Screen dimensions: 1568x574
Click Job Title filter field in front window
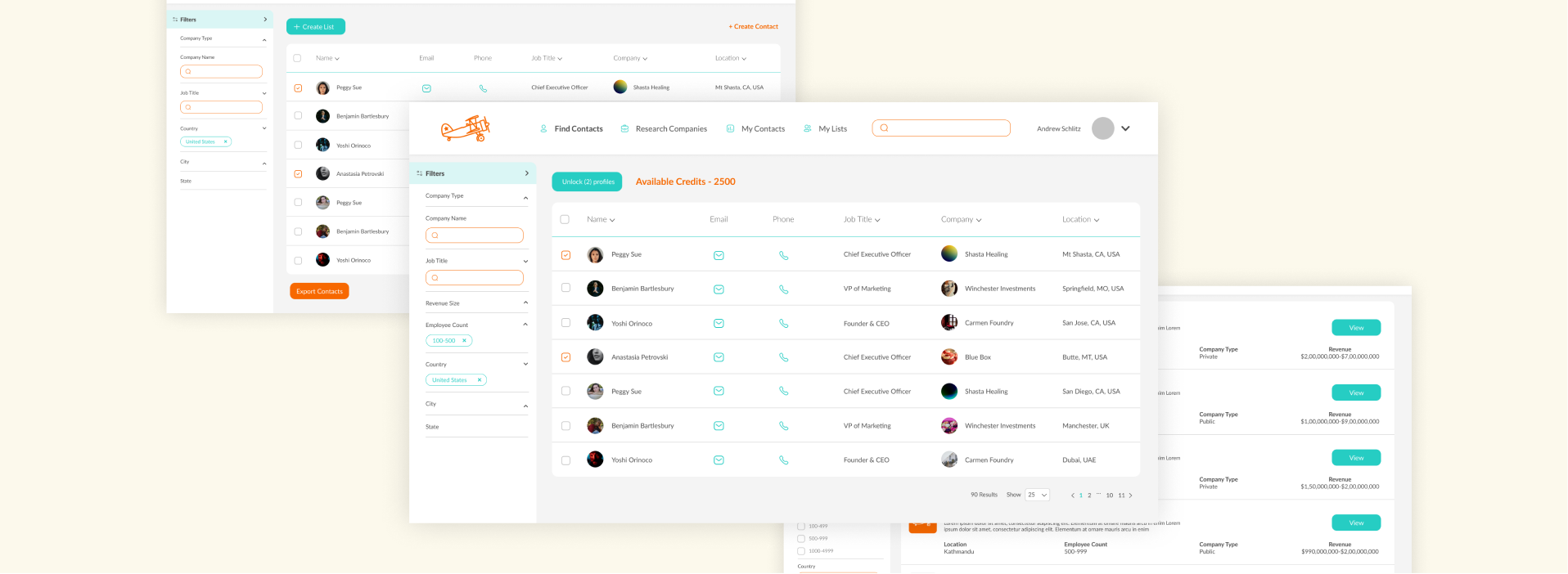475,278
